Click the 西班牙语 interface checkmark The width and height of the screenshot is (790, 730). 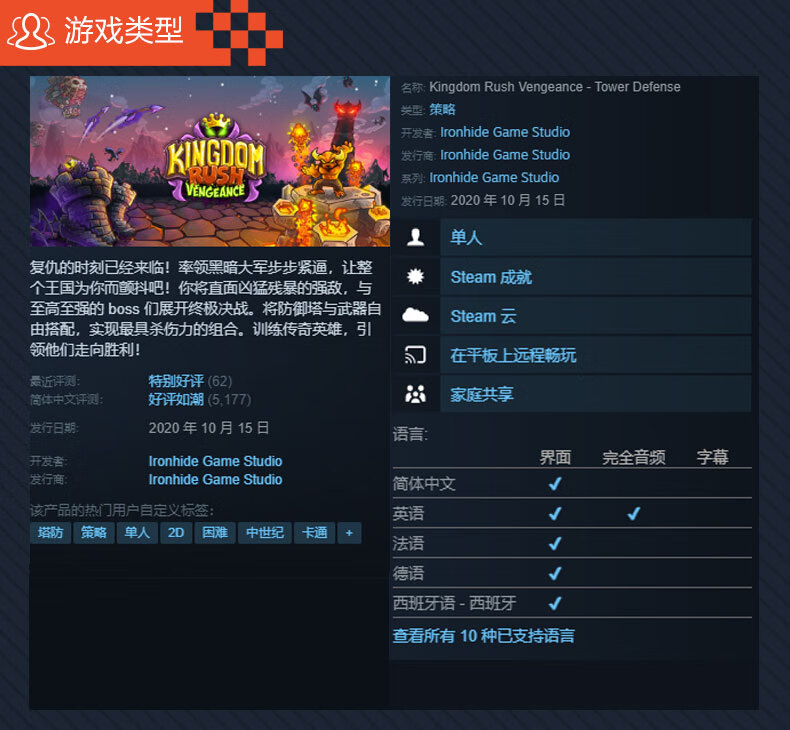555,603
